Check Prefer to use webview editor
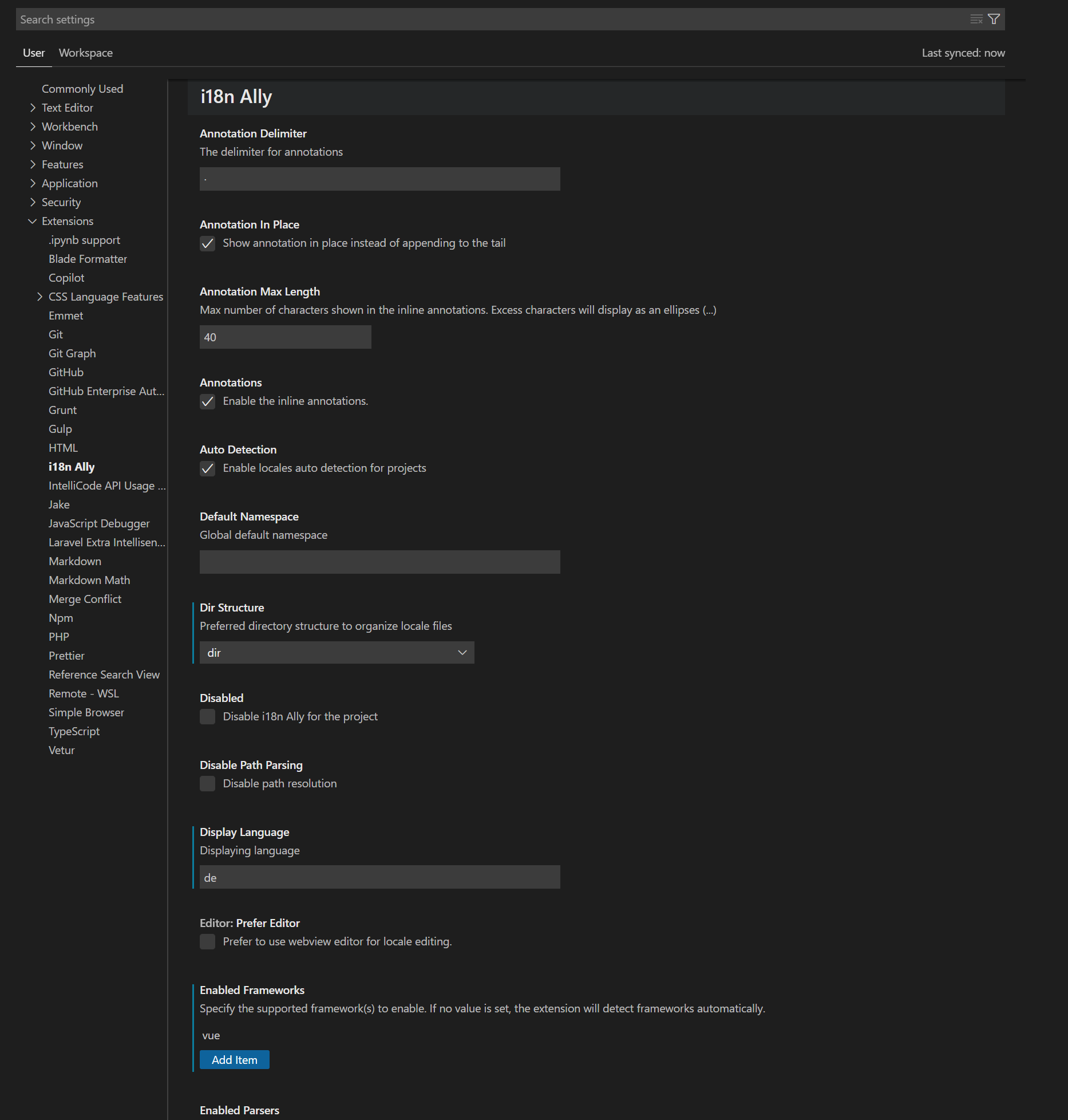The height and width of the screenshot is (1120, 1068). [x=207, y=942]
